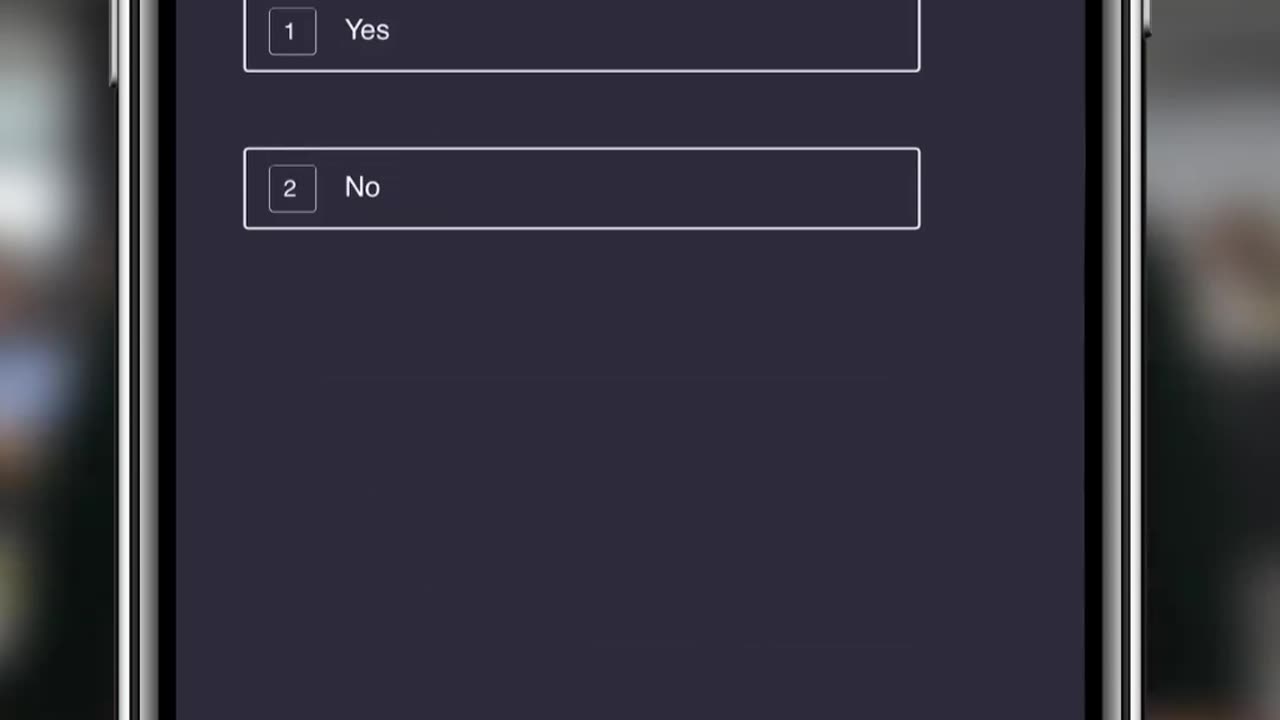
Task: Click the phone's right bezel edge
Action: pos(1114,360)
